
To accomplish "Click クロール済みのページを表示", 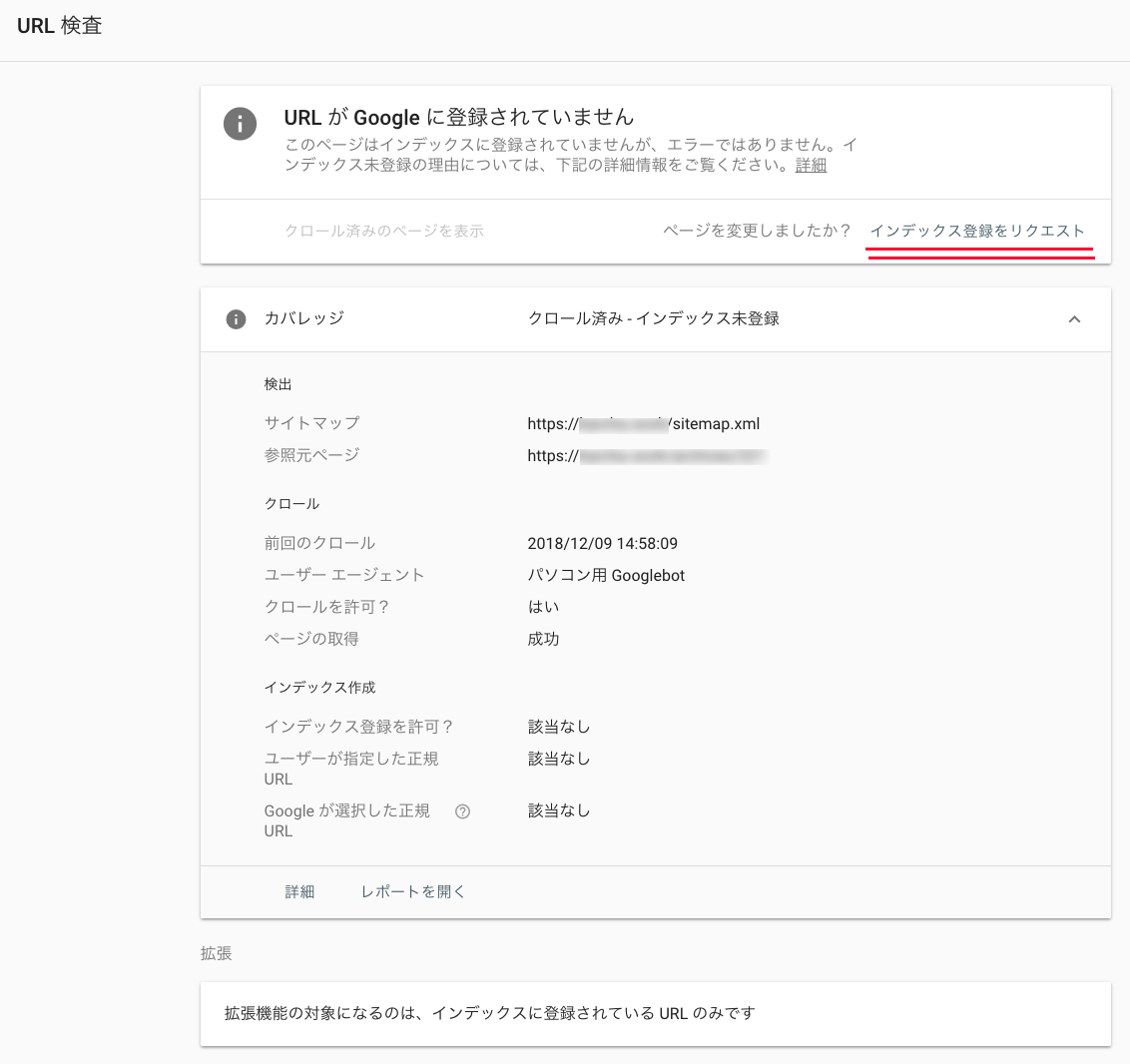I will [x=384, y=232].
